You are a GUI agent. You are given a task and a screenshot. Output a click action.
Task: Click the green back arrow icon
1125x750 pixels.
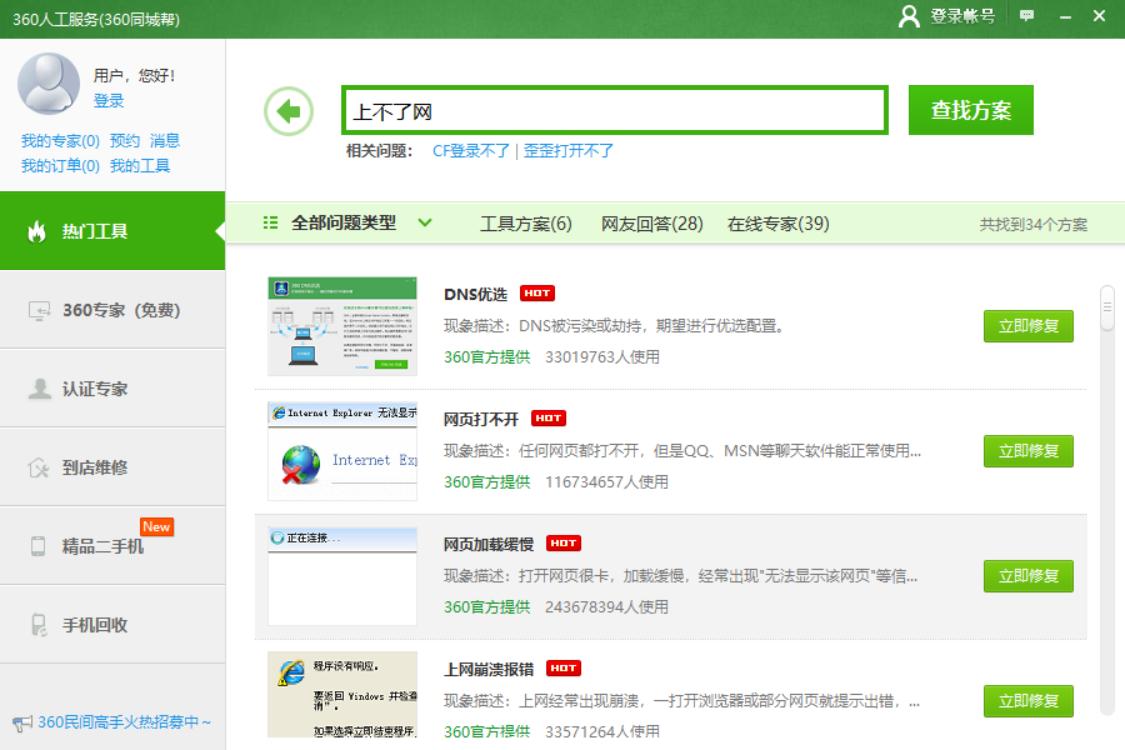click(x=290, y=110)
